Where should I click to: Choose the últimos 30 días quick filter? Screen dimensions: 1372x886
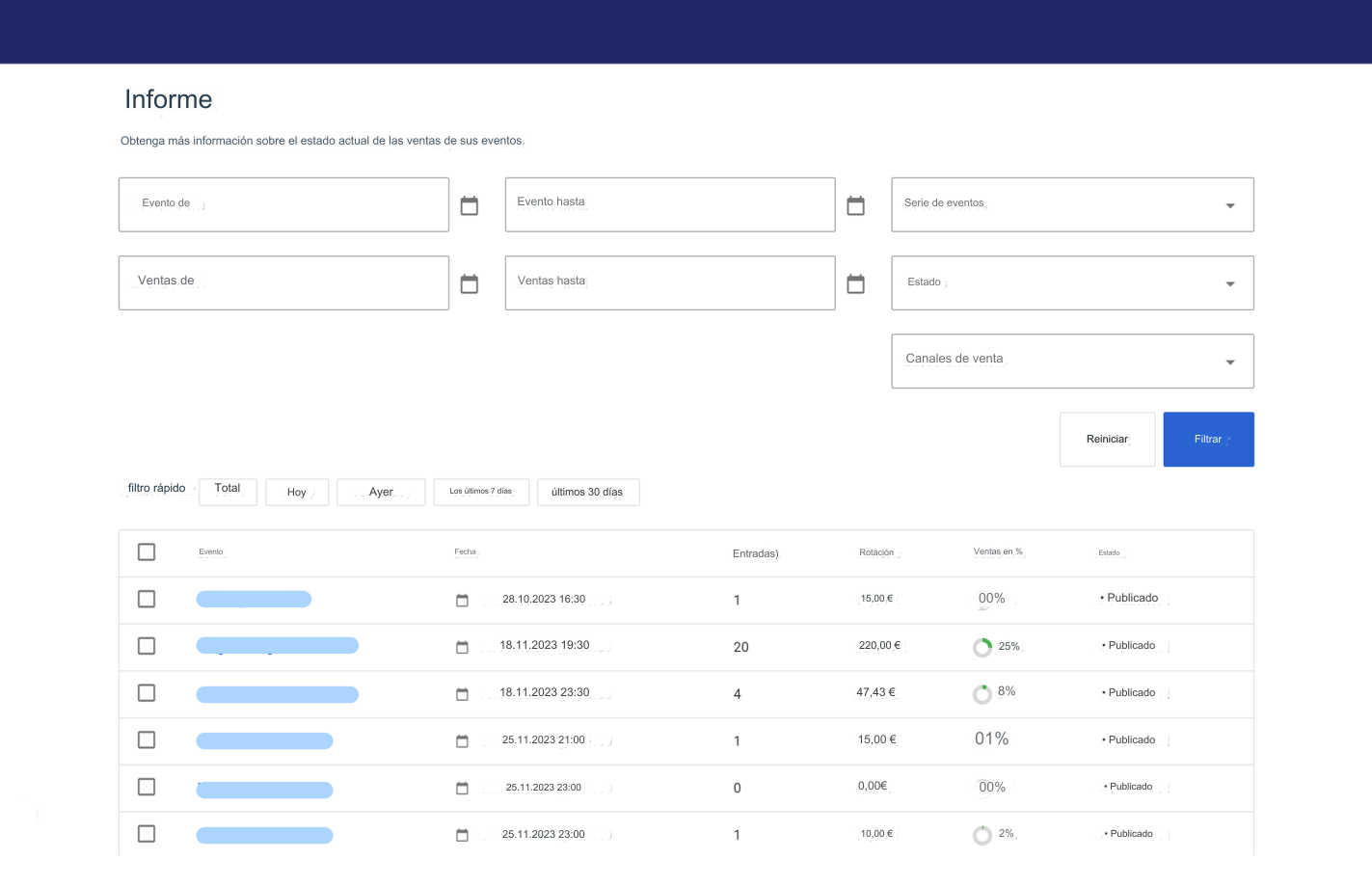587,493
